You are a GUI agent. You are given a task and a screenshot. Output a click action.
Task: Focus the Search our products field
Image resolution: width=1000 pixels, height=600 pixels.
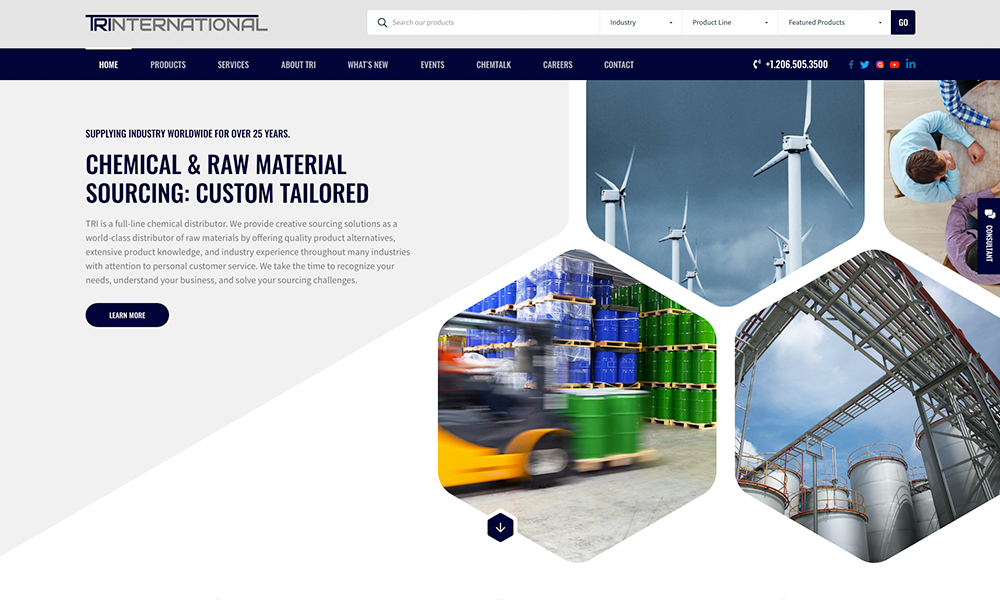point(490,23)
